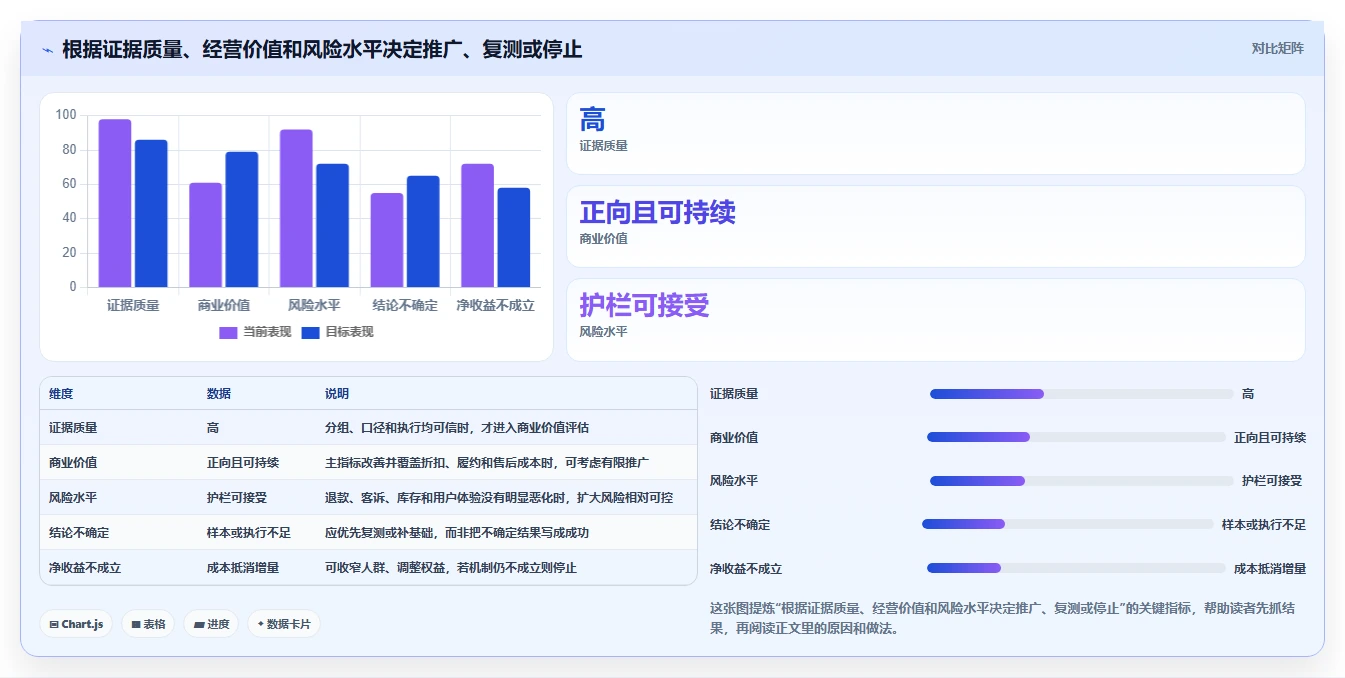Click the 证据质量 cell in the table
Screen dimensions: 1345x678
point(73,428)
